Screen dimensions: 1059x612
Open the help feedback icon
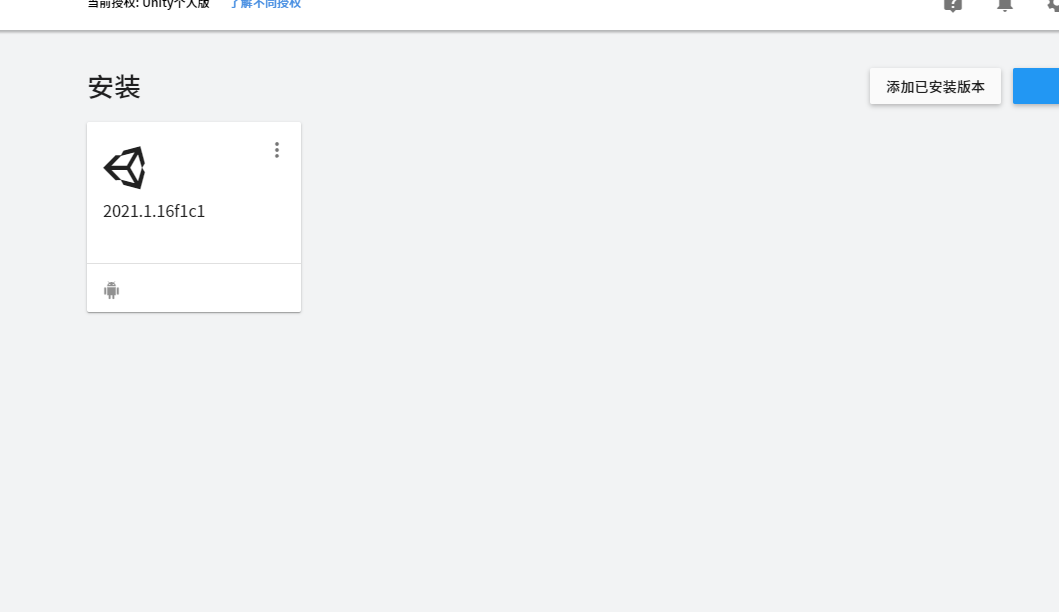click(953, 5)
